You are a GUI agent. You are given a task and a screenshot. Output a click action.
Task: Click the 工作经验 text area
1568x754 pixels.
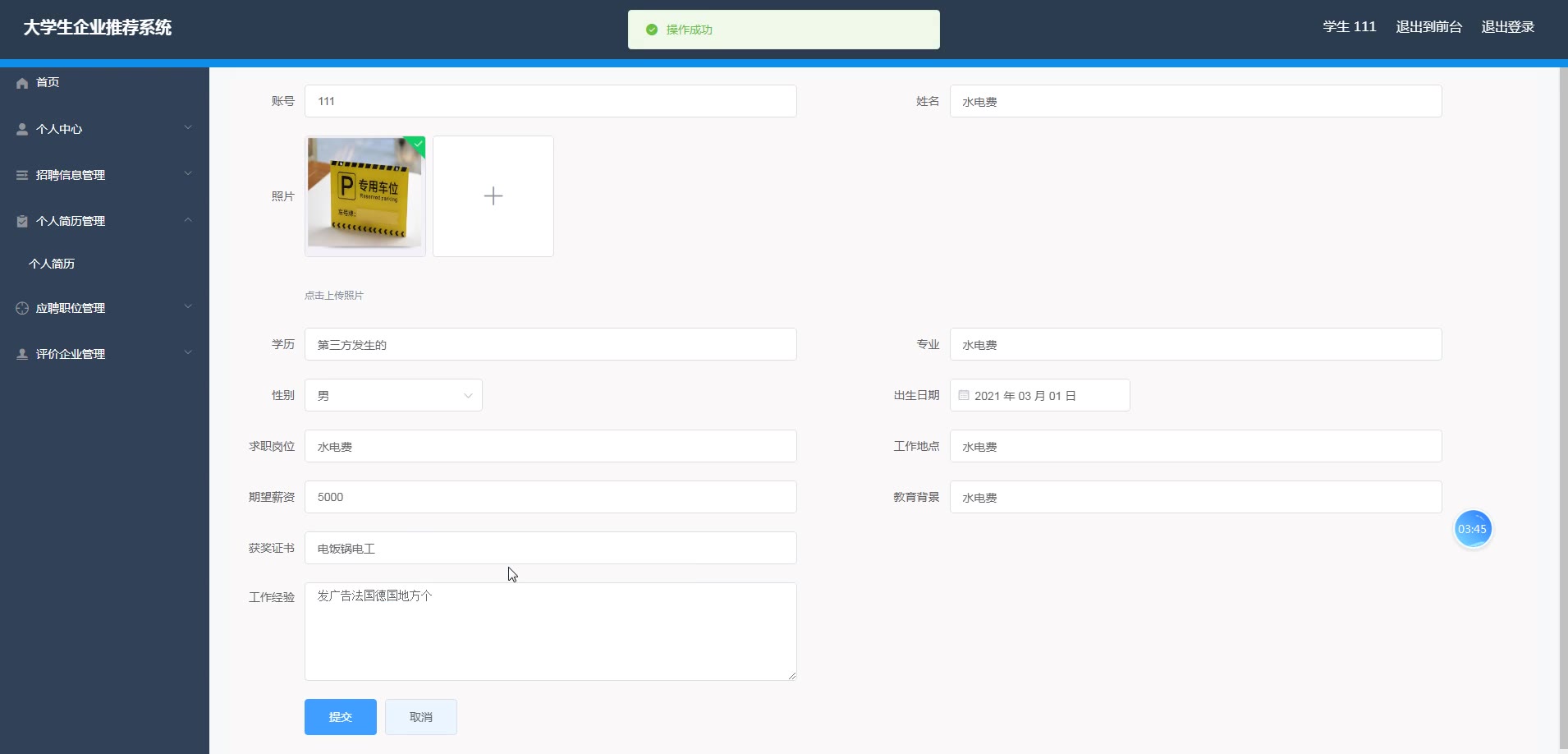point(551,632)
